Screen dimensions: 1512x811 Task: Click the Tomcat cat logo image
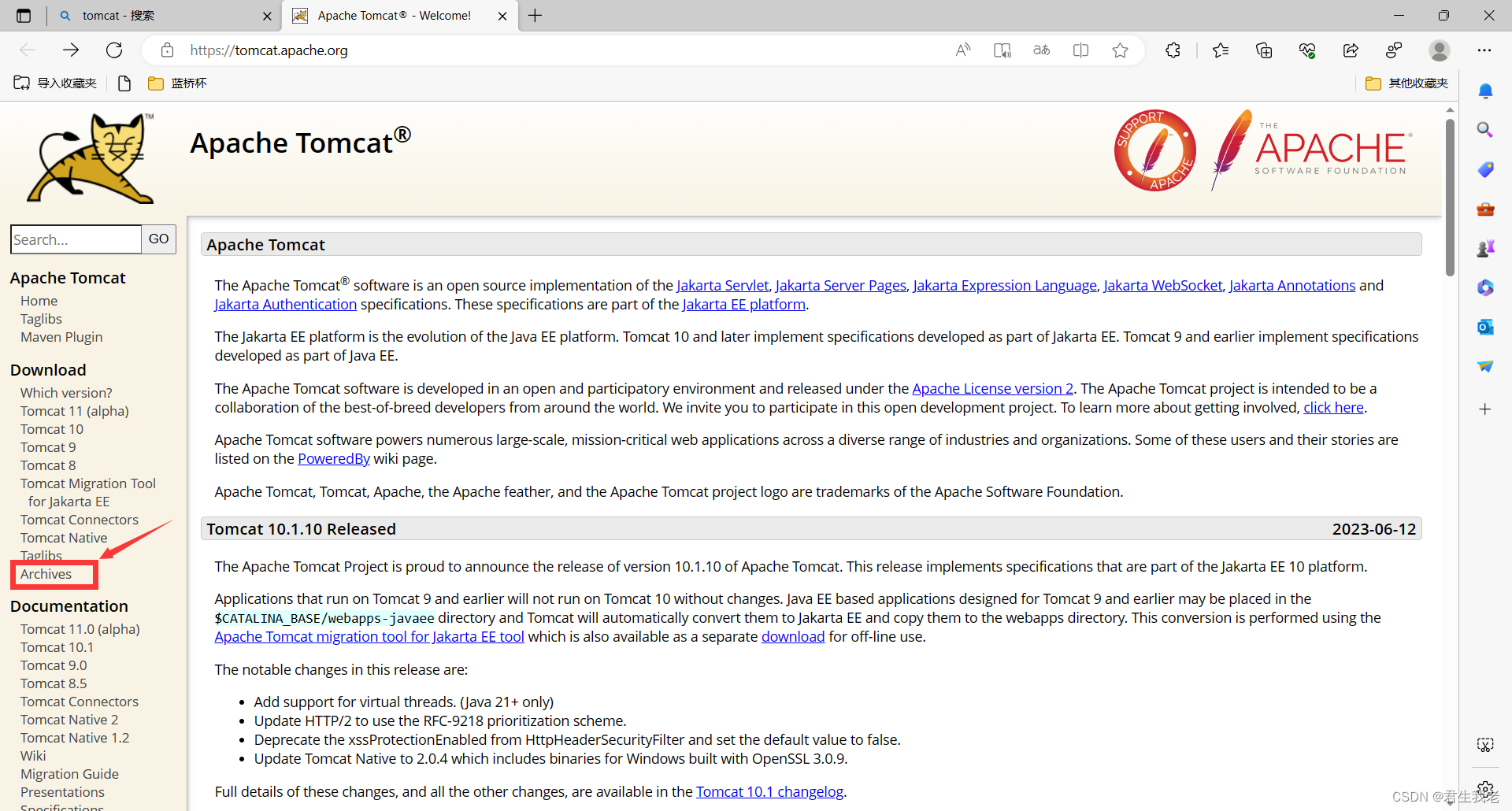pos(91,157)
